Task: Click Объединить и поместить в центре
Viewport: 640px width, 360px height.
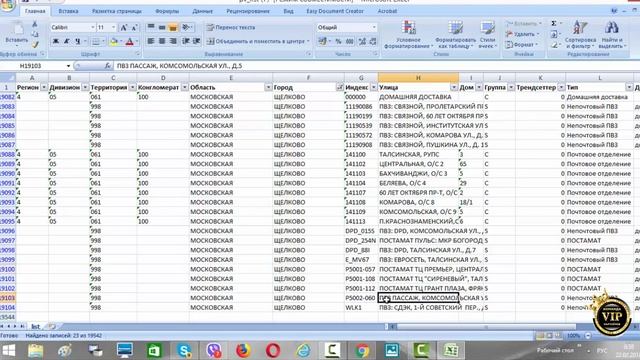Action: coord(258,41)
